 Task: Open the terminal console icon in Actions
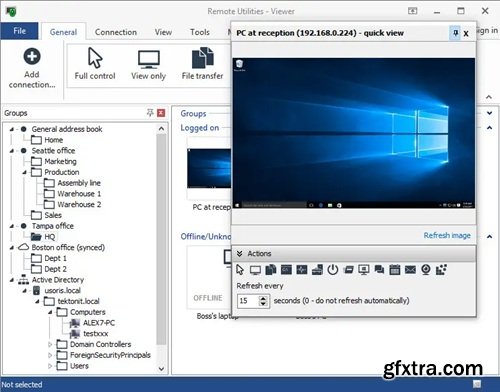[286, 270]
